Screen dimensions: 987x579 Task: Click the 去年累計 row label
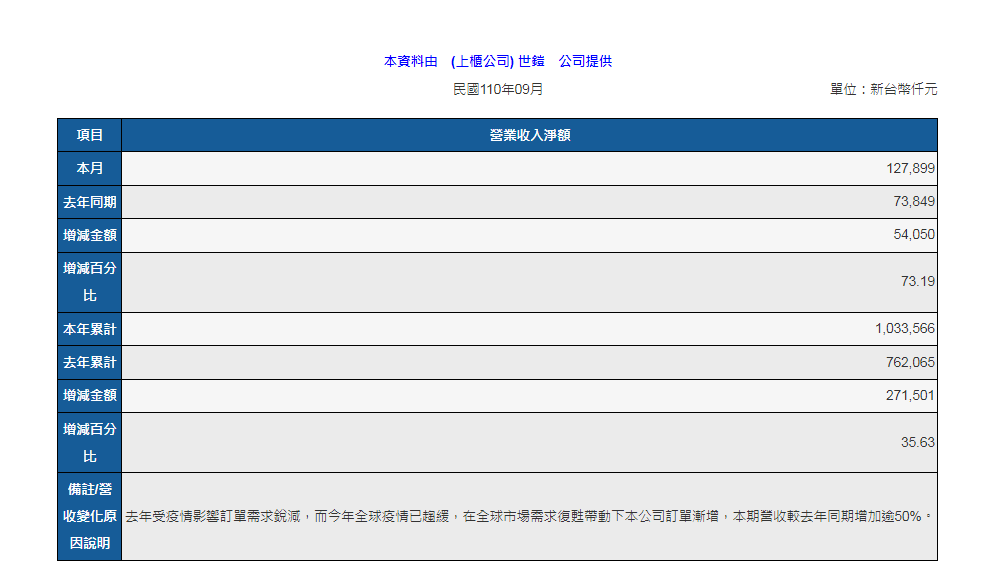(x=90, y=362)
